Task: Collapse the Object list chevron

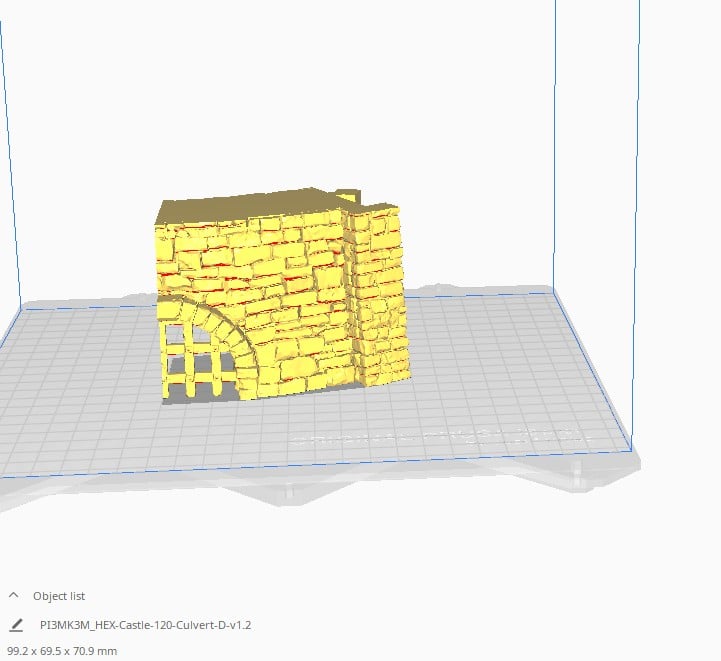Action: click(13, 595)
